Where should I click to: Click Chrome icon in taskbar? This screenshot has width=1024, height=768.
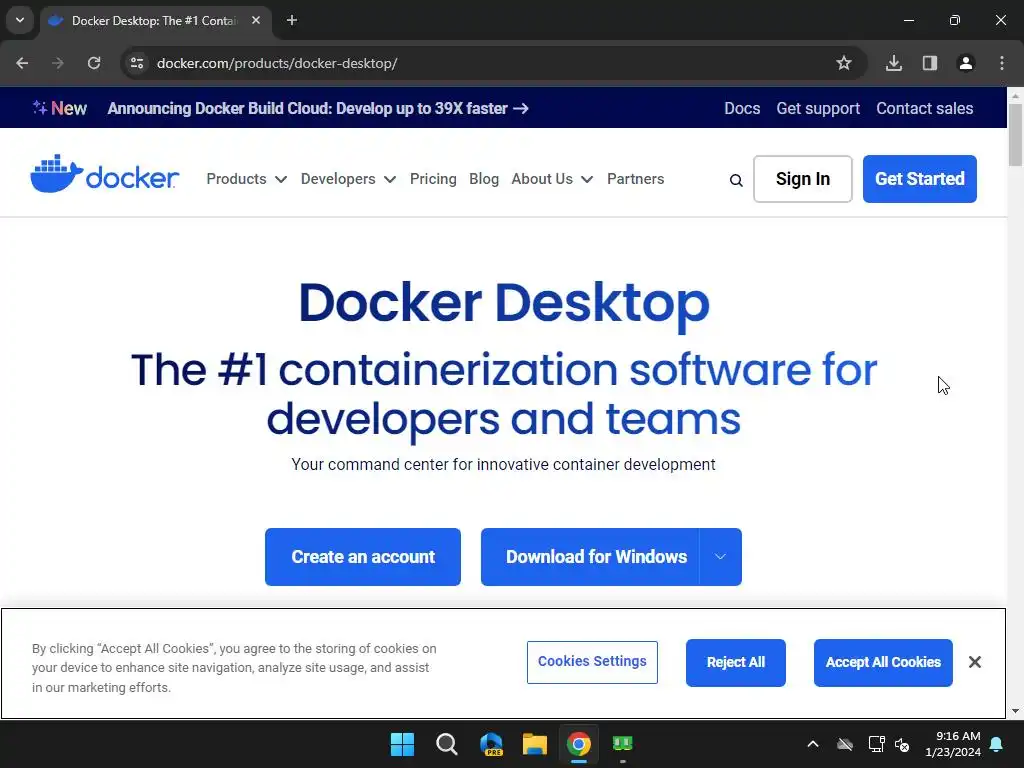tap(579, 744)
